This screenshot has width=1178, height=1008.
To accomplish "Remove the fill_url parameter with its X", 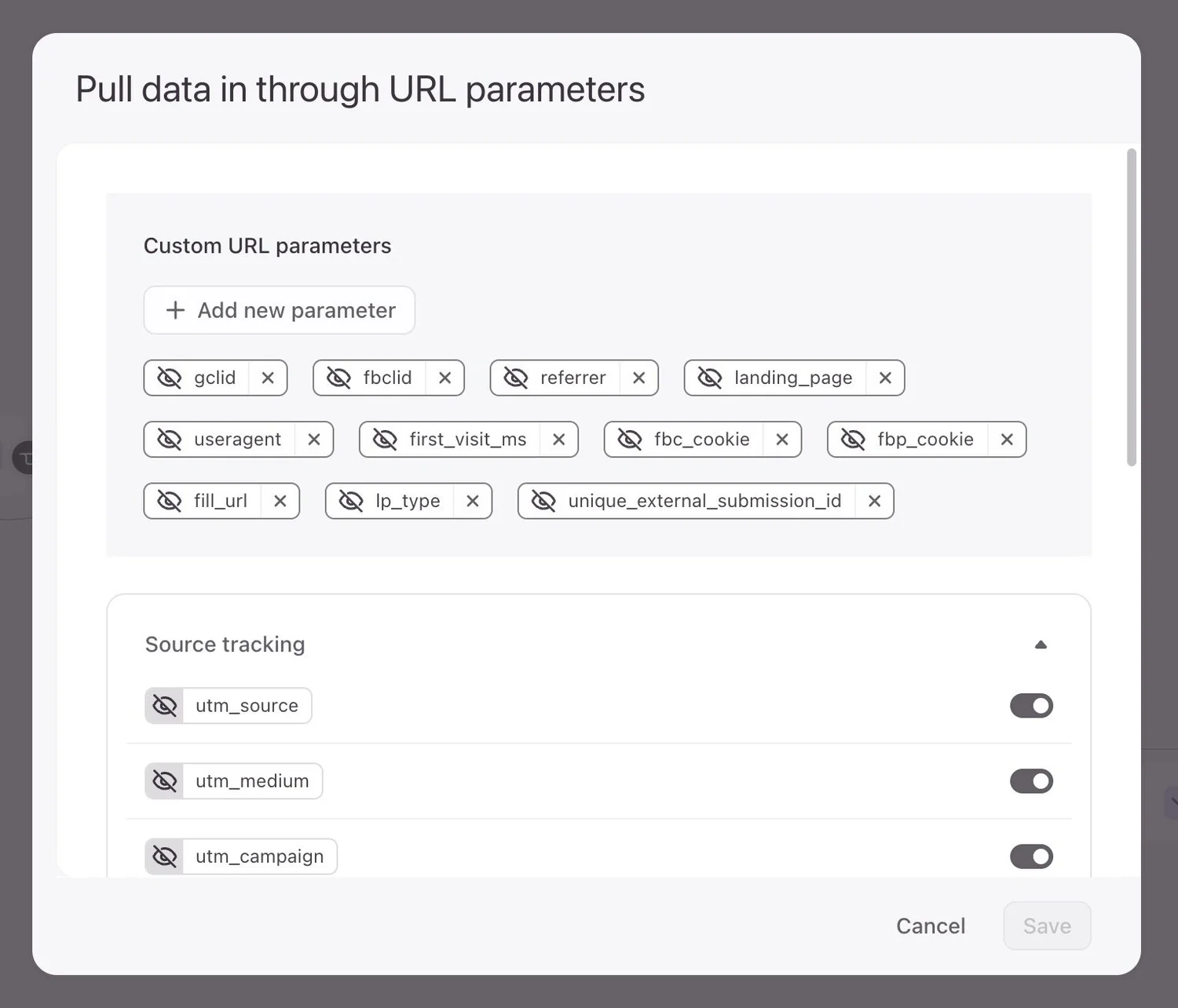I will tap(280, 501).
